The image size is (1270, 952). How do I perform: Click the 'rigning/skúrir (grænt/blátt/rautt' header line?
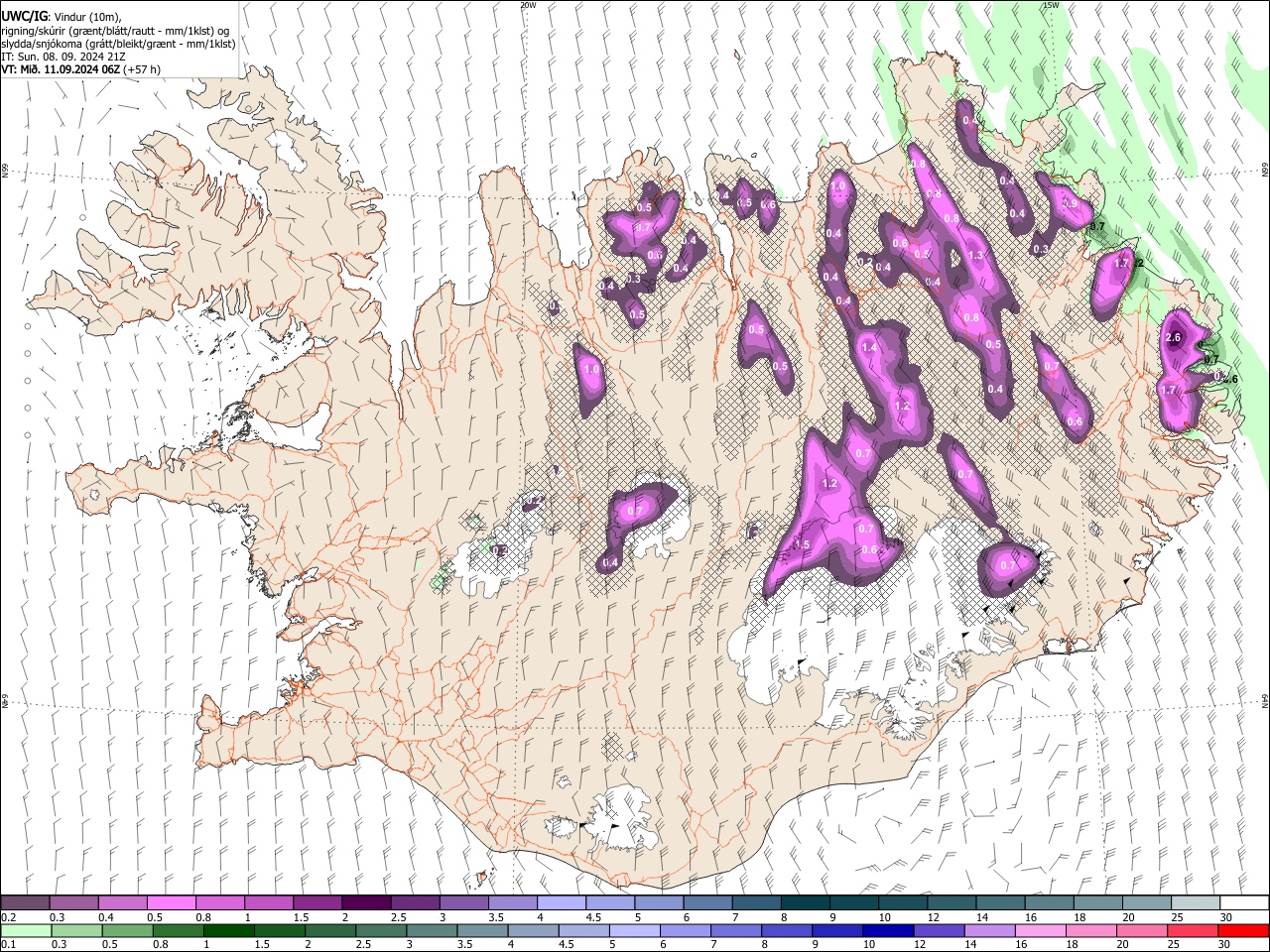point(115,31)
